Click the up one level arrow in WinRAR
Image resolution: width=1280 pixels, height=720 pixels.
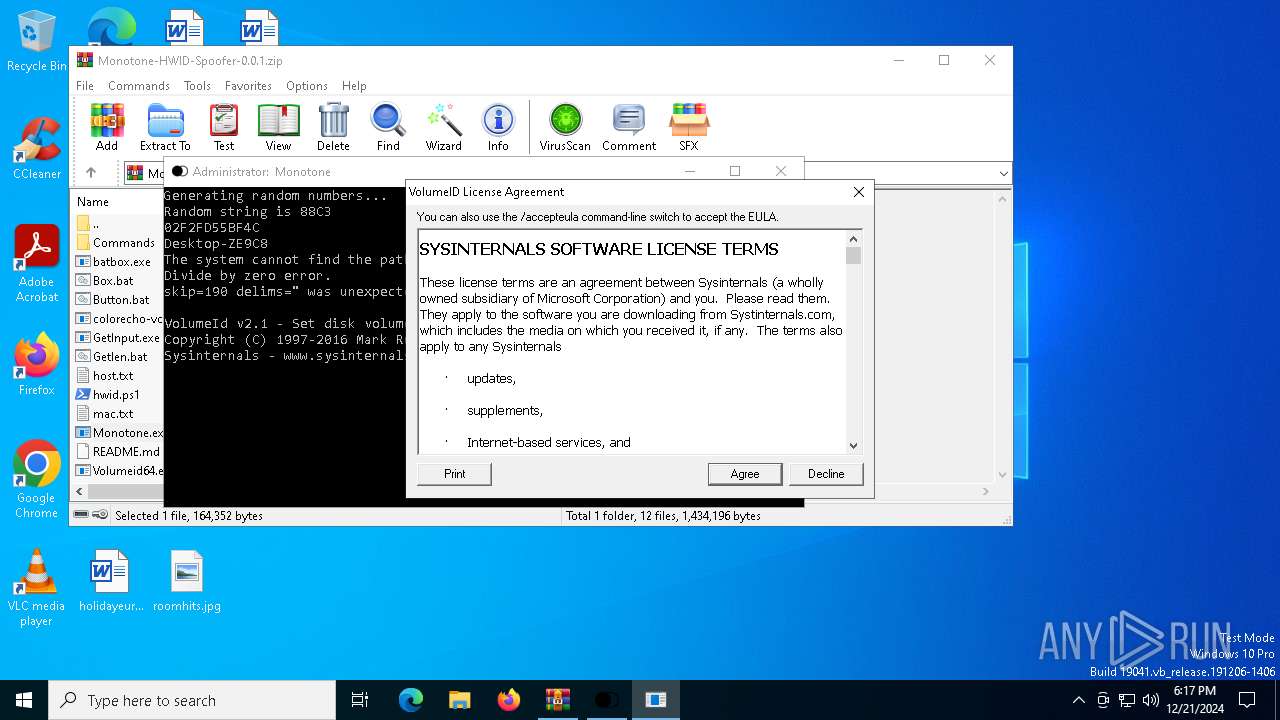pyautogui.click(x=91, y=173)
